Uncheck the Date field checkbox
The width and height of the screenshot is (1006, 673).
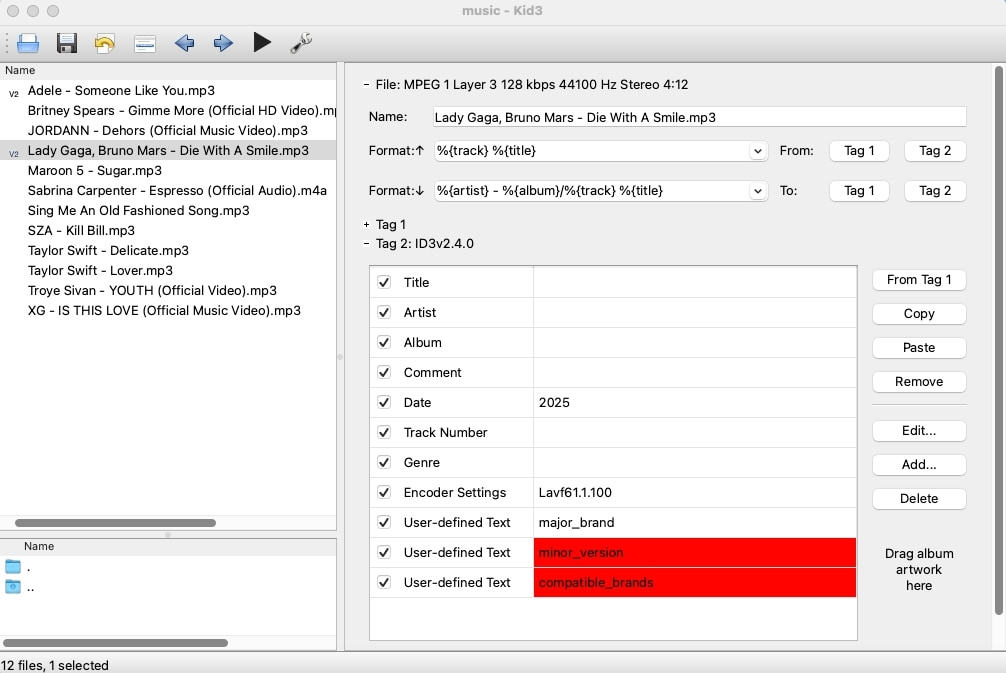pos(384,402)
